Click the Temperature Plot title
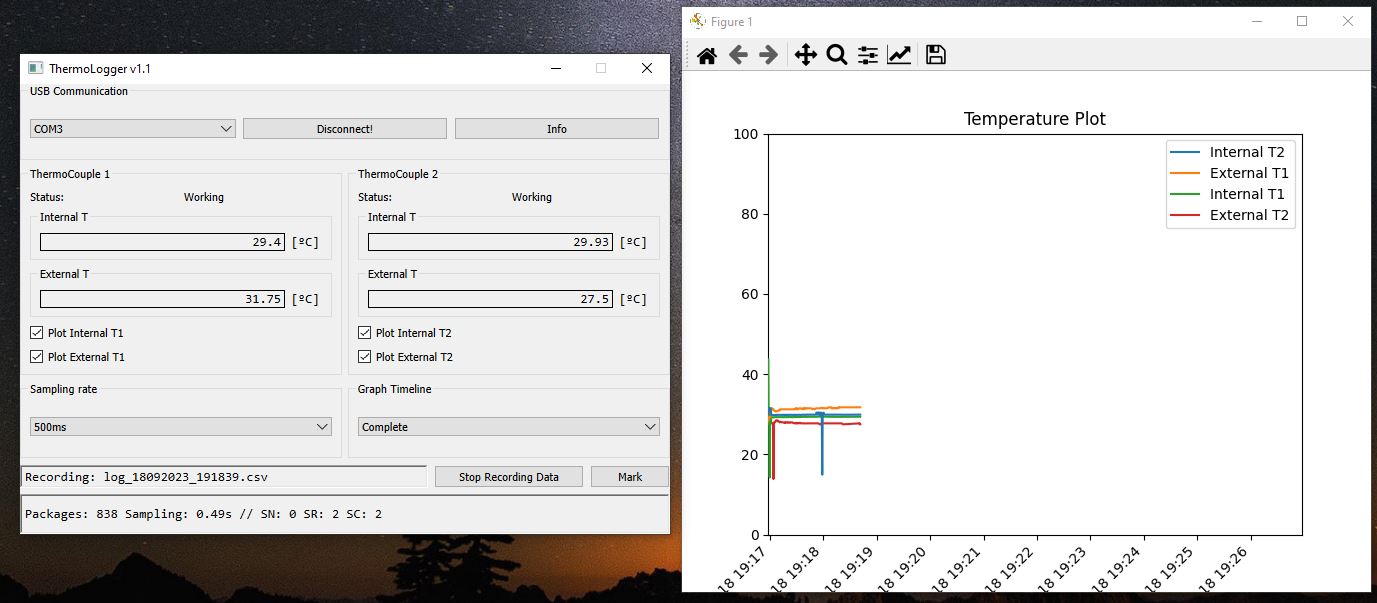The height and width of the screenshot is (603, 1377). (1035, 119)
